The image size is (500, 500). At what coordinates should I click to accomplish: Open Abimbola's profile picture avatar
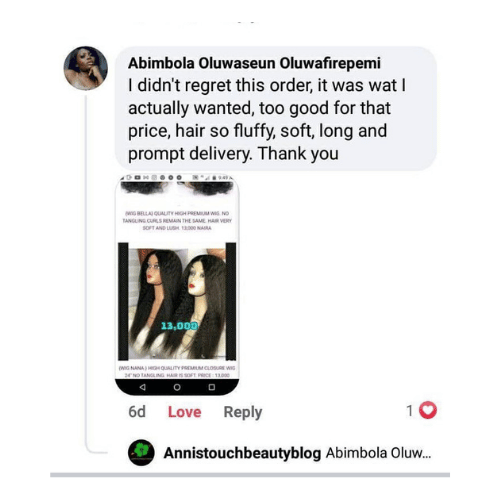pyautogui.click(x=86, y=68)
